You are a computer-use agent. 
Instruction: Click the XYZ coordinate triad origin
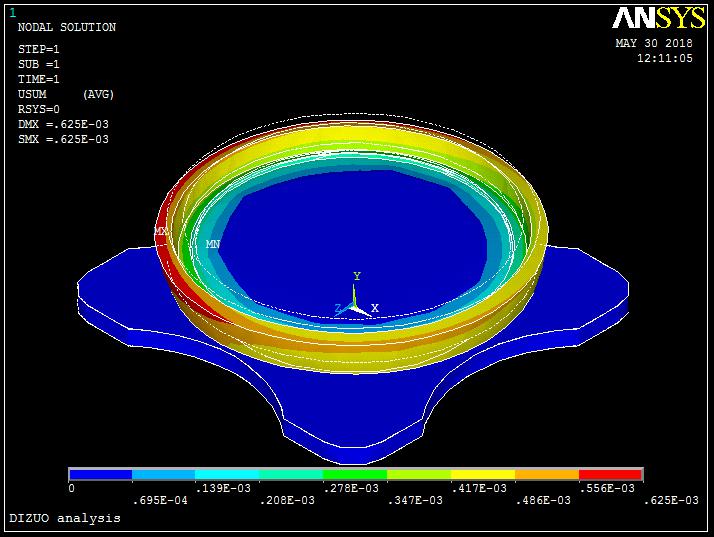click(354, 307)
